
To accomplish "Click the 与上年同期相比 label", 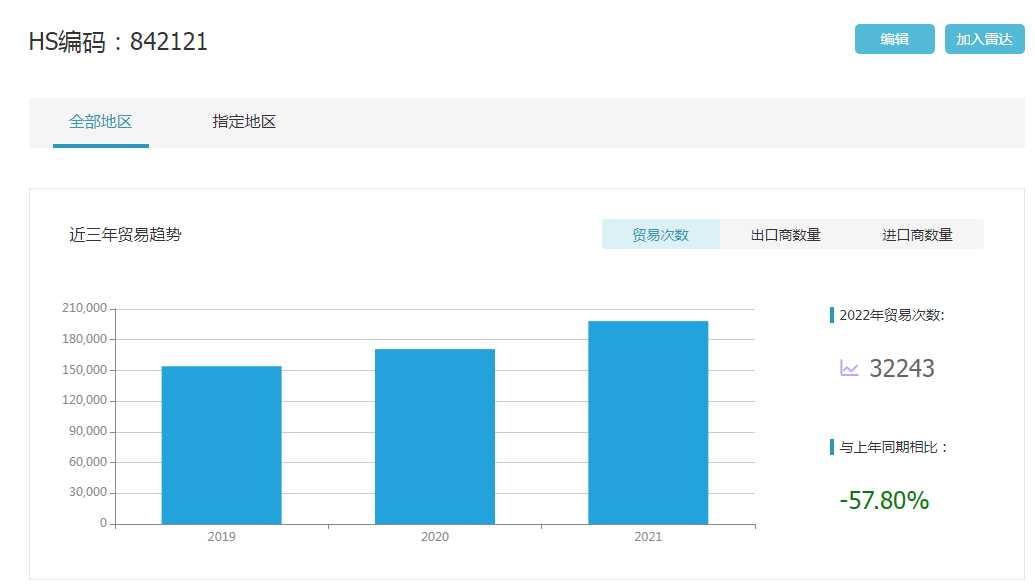I will [x=893, y=447].
